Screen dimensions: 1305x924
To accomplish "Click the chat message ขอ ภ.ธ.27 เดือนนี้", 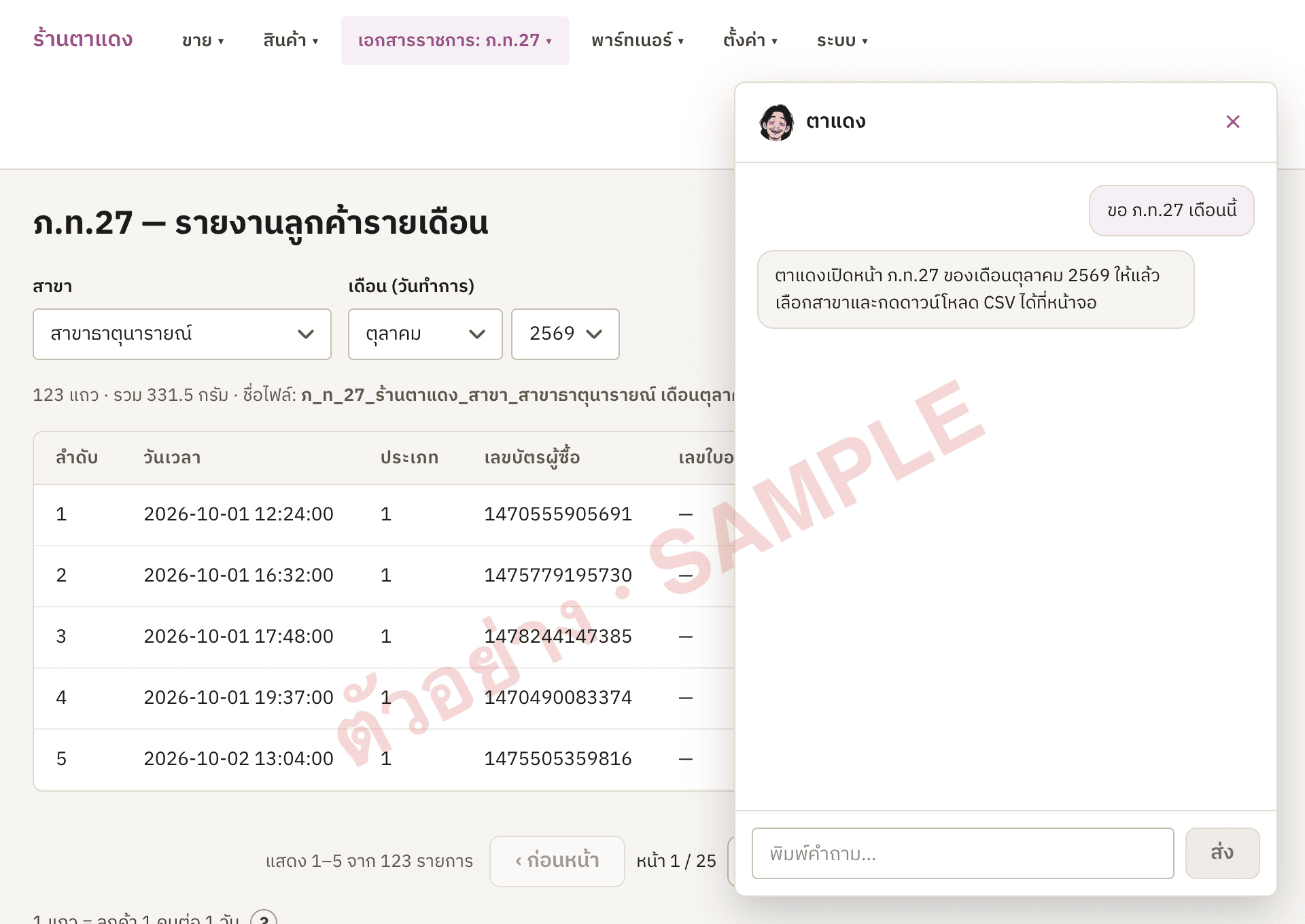I will click(x=1171, y=211).
